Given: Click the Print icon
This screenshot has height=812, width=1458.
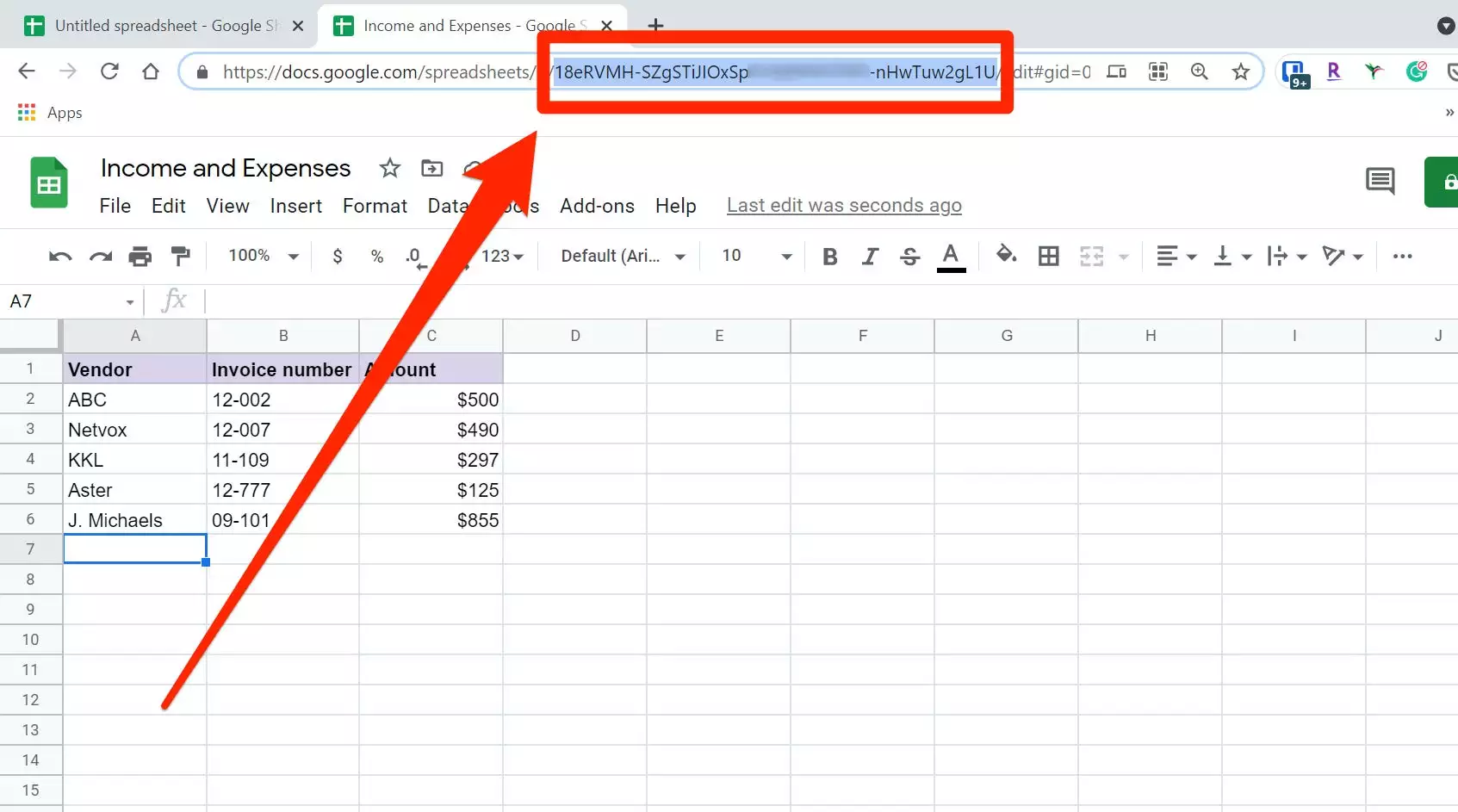Looking at the screenshot, I should click(140, 257).
